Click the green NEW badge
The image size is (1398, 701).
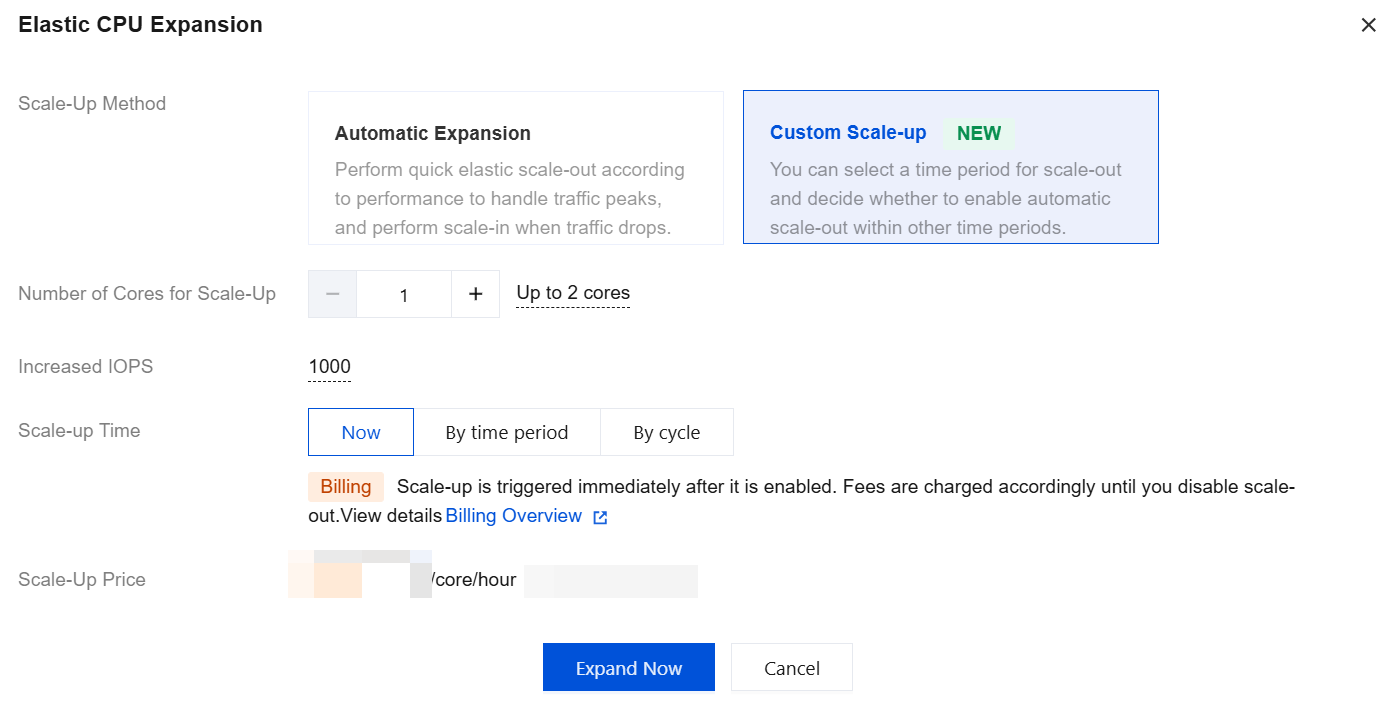978,133
